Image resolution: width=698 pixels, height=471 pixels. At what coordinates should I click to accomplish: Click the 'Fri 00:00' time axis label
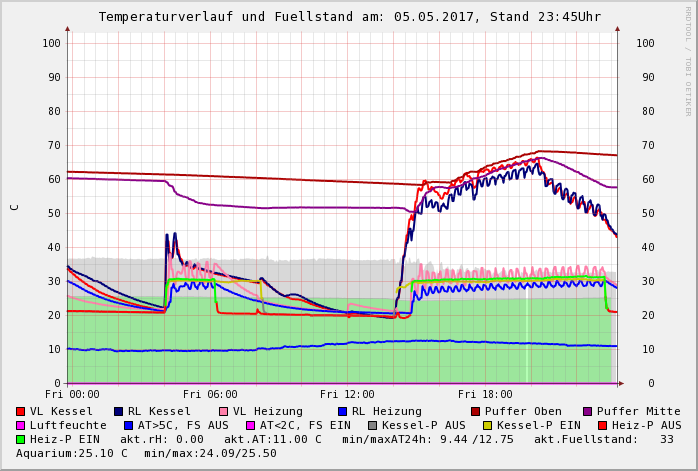coord(72,395)
